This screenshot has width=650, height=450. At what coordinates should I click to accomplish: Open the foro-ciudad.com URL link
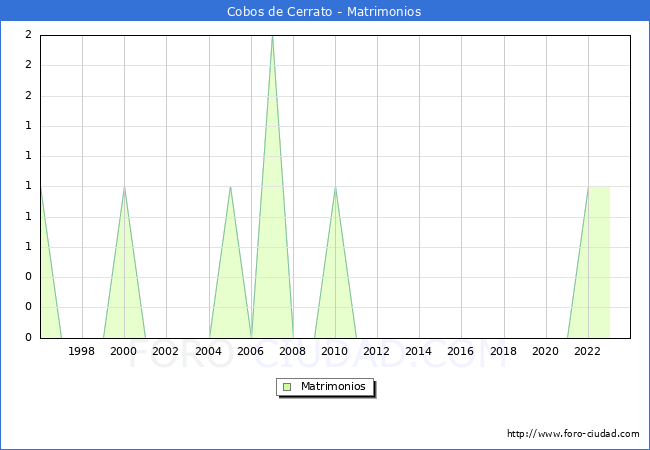573,434
